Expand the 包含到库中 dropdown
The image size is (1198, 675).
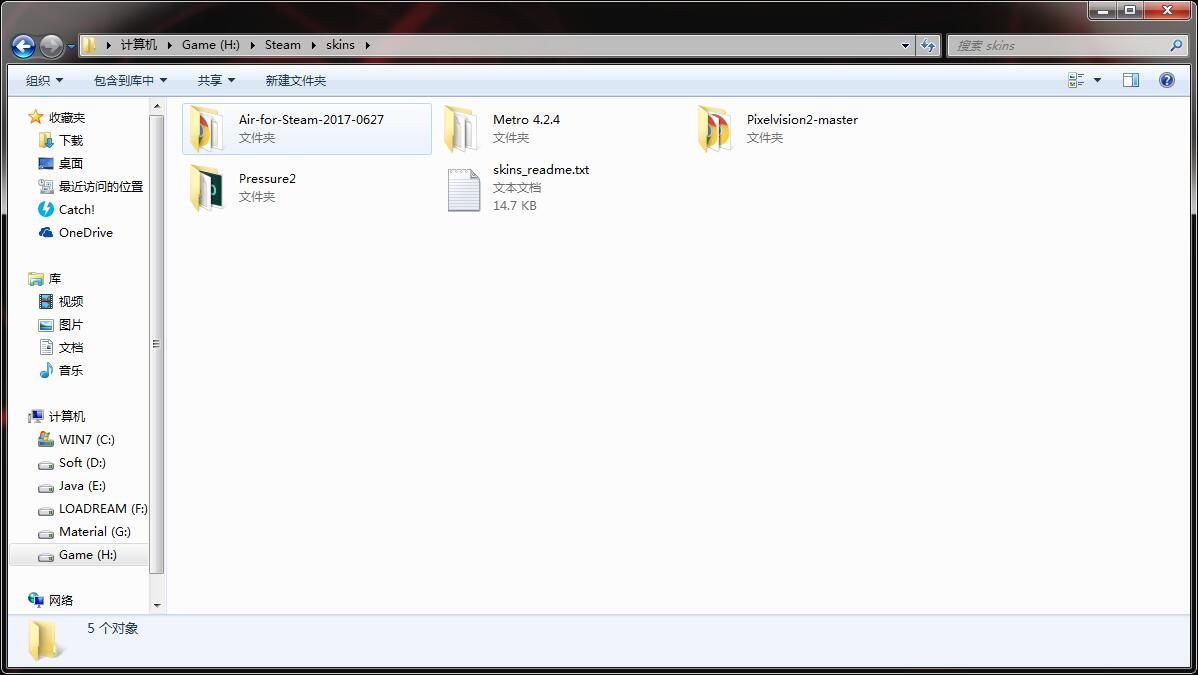(130, 80)
